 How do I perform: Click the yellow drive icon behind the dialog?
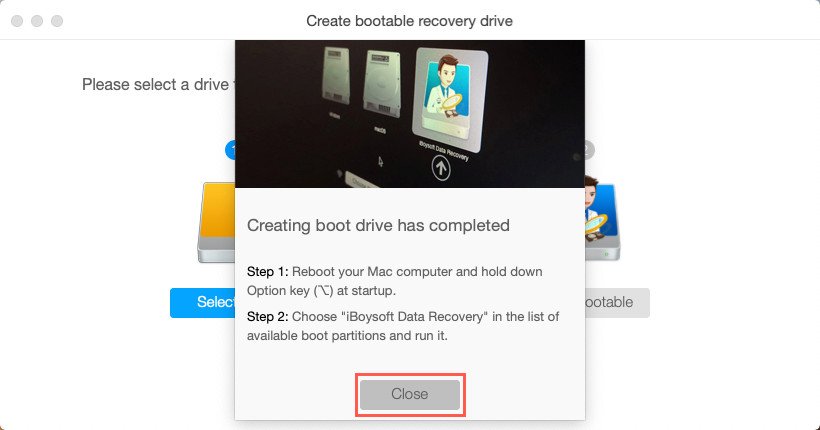[217, 222]
